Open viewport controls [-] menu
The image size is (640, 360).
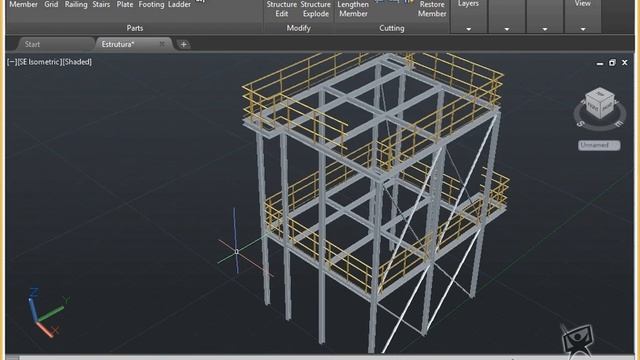click(x=12, y=62)
